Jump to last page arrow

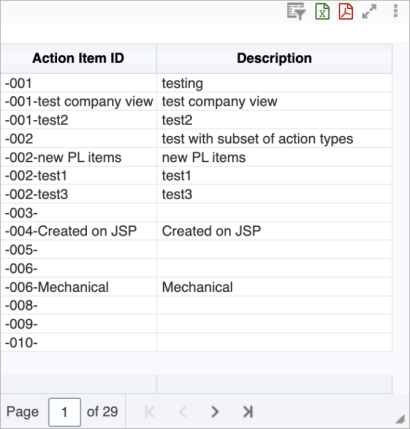pyautogui.click(x=248, y=412)
